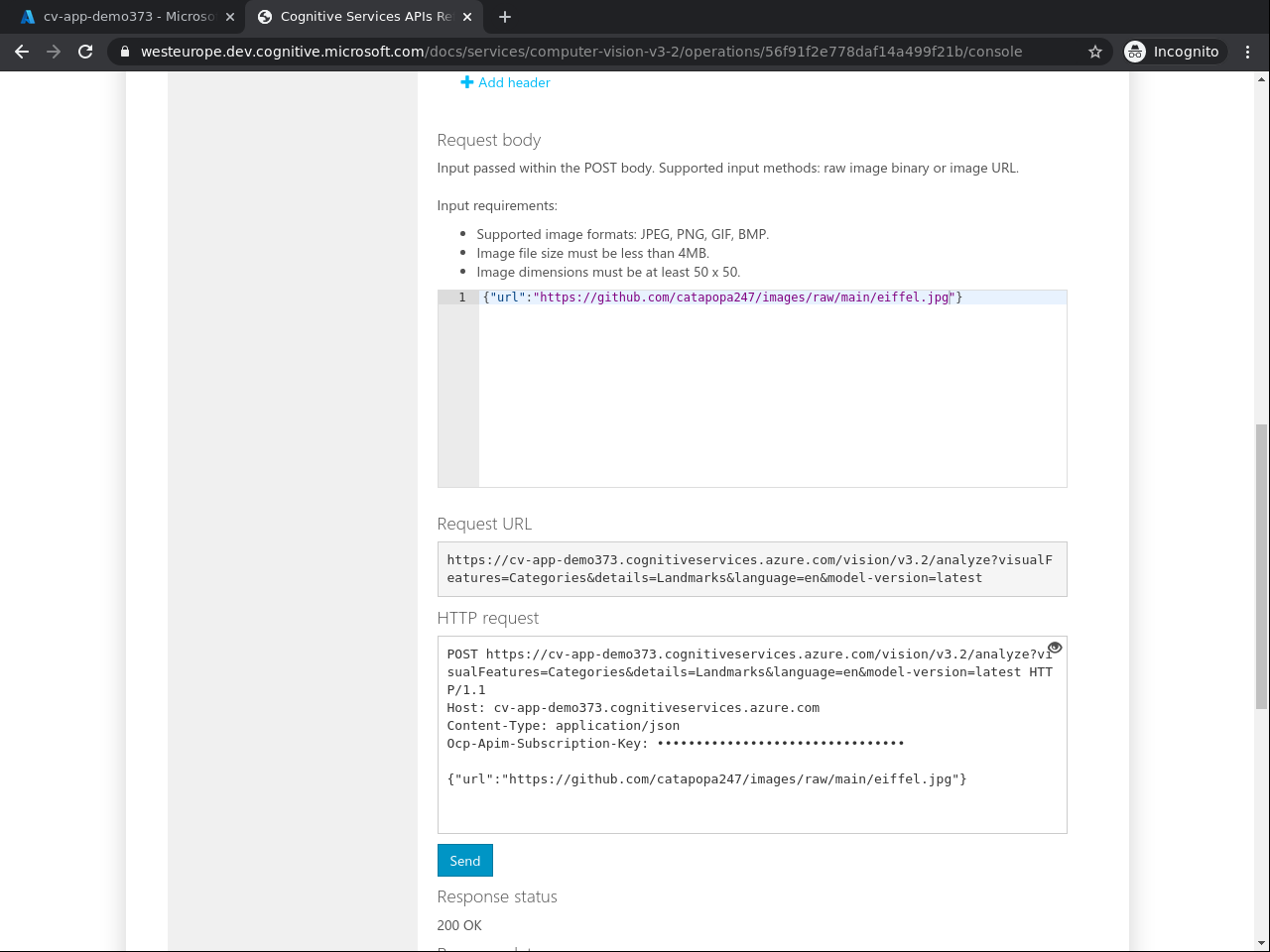The image size is (1270, 952).
Task: Send the API request
Action: coord(465,861)
